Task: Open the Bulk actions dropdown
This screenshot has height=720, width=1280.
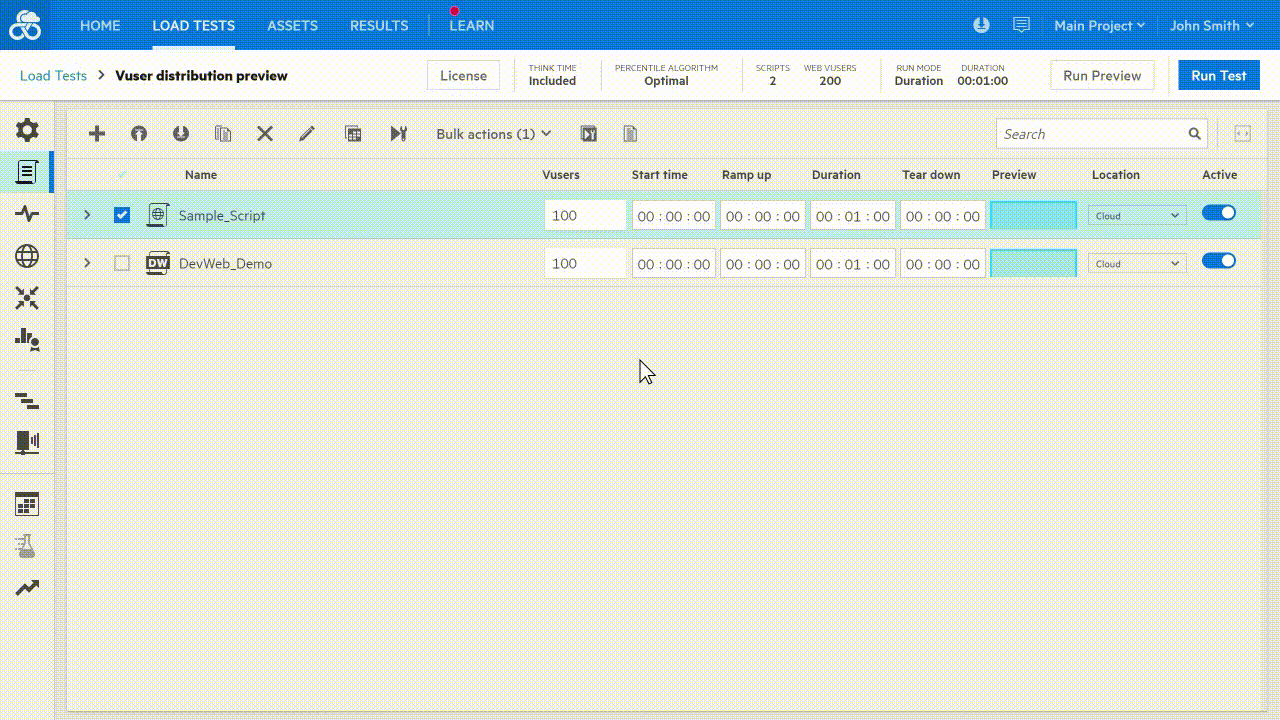Action: pyautogui.click(x=493, y=134)
